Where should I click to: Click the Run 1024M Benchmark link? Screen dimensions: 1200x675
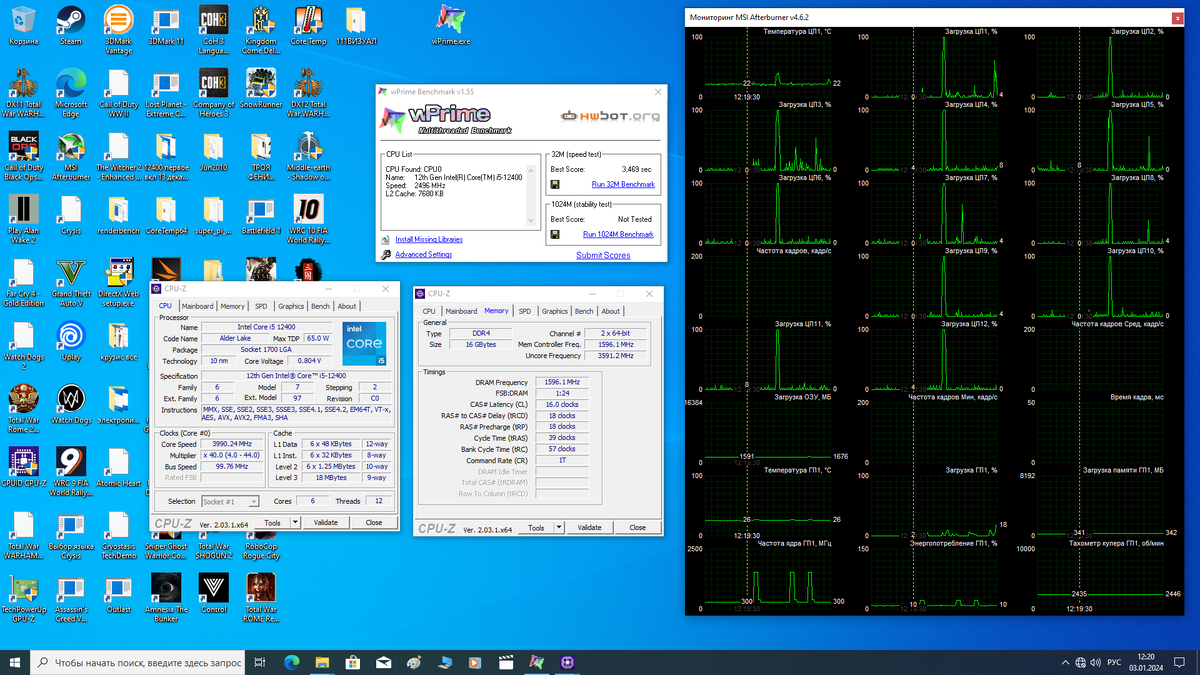(618, 235)
